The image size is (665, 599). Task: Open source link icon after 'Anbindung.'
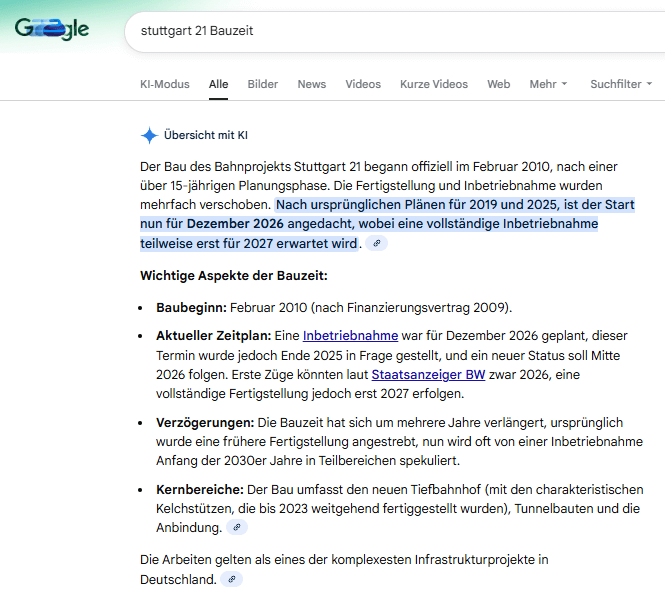[236, 527]
